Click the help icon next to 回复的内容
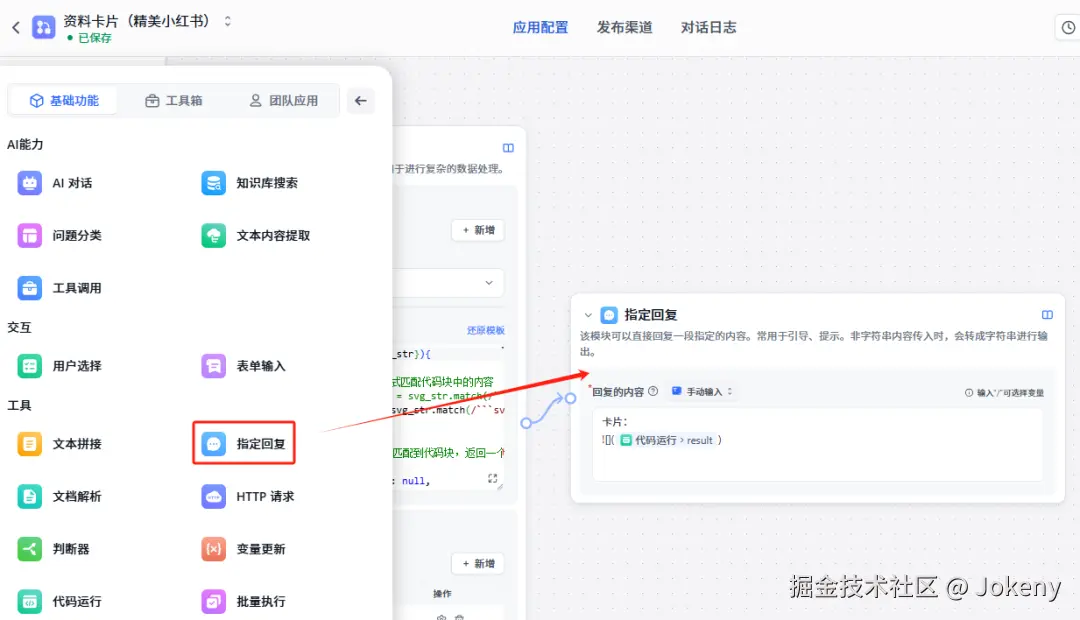Viewport: 1080px width, 620px height. coord(653,391)
